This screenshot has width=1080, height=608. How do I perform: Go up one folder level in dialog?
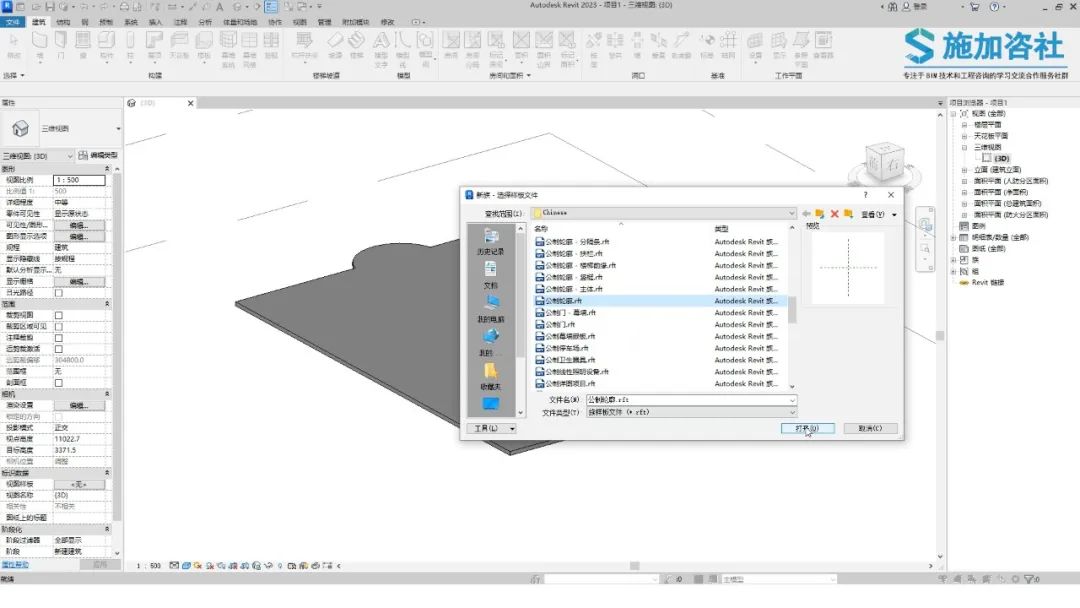pos(820,214)
